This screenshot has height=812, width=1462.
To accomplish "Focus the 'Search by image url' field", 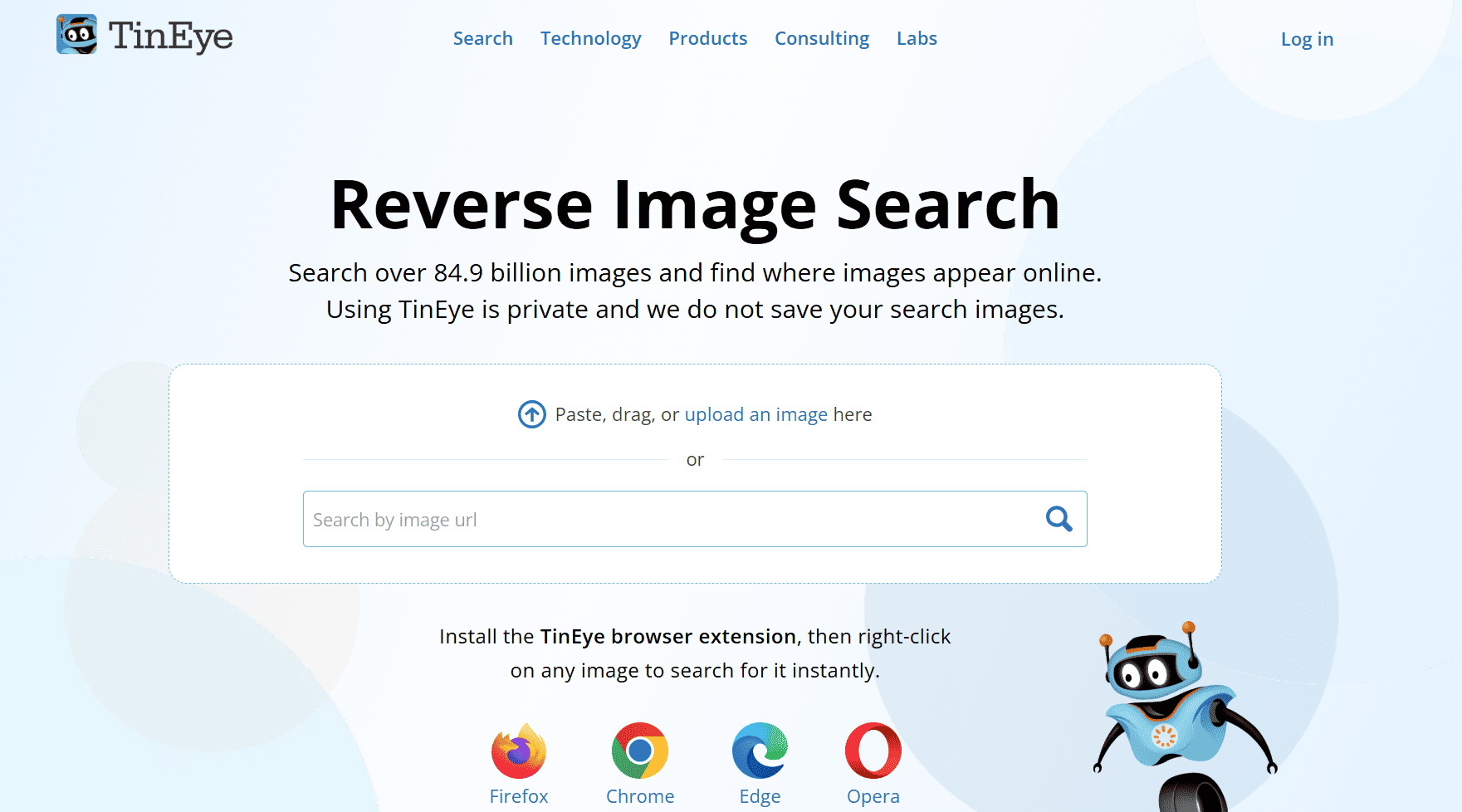I will tap(695, 519).
